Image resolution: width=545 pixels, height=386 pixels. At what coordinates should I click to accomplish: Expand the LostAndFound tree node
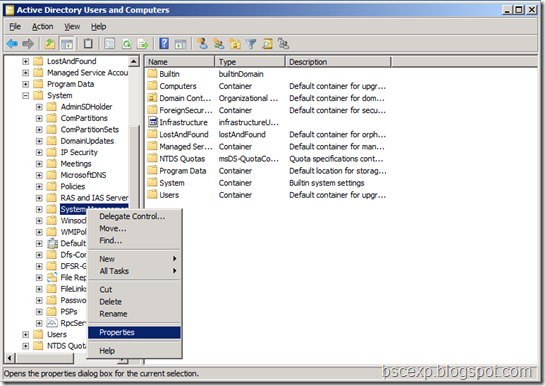[x=25, y=61]
